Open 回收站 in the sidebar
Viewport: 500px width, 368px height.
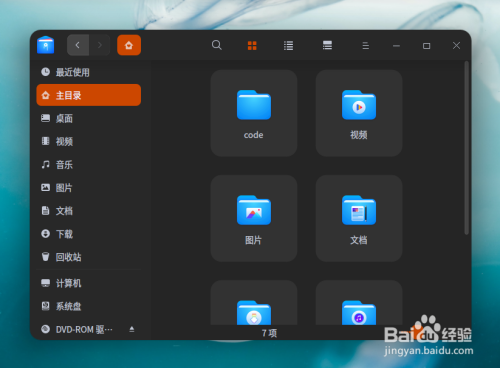point(89,257)
